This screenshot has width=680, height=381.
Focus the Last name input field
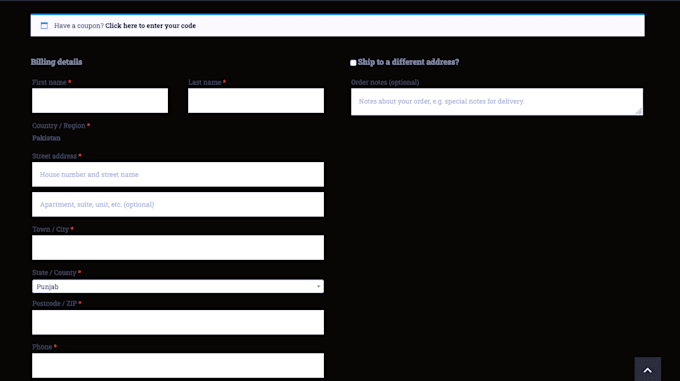[x=256, y=101]
